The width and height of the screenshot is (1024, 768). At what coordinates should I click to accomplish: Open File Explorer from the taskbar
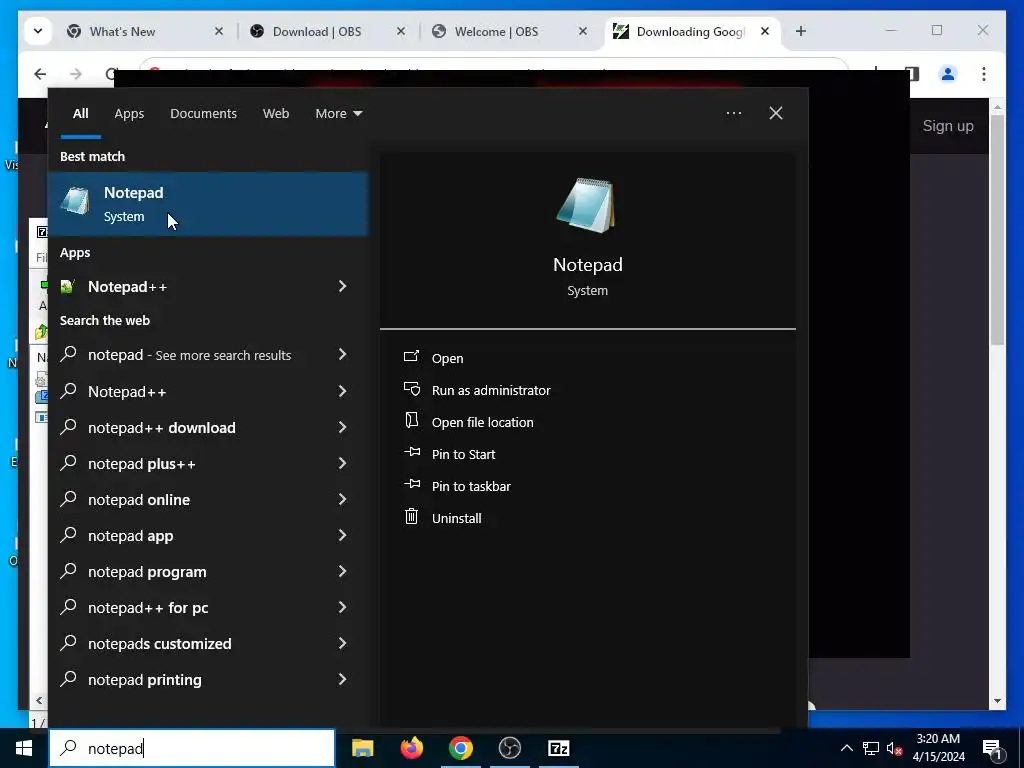362,748
